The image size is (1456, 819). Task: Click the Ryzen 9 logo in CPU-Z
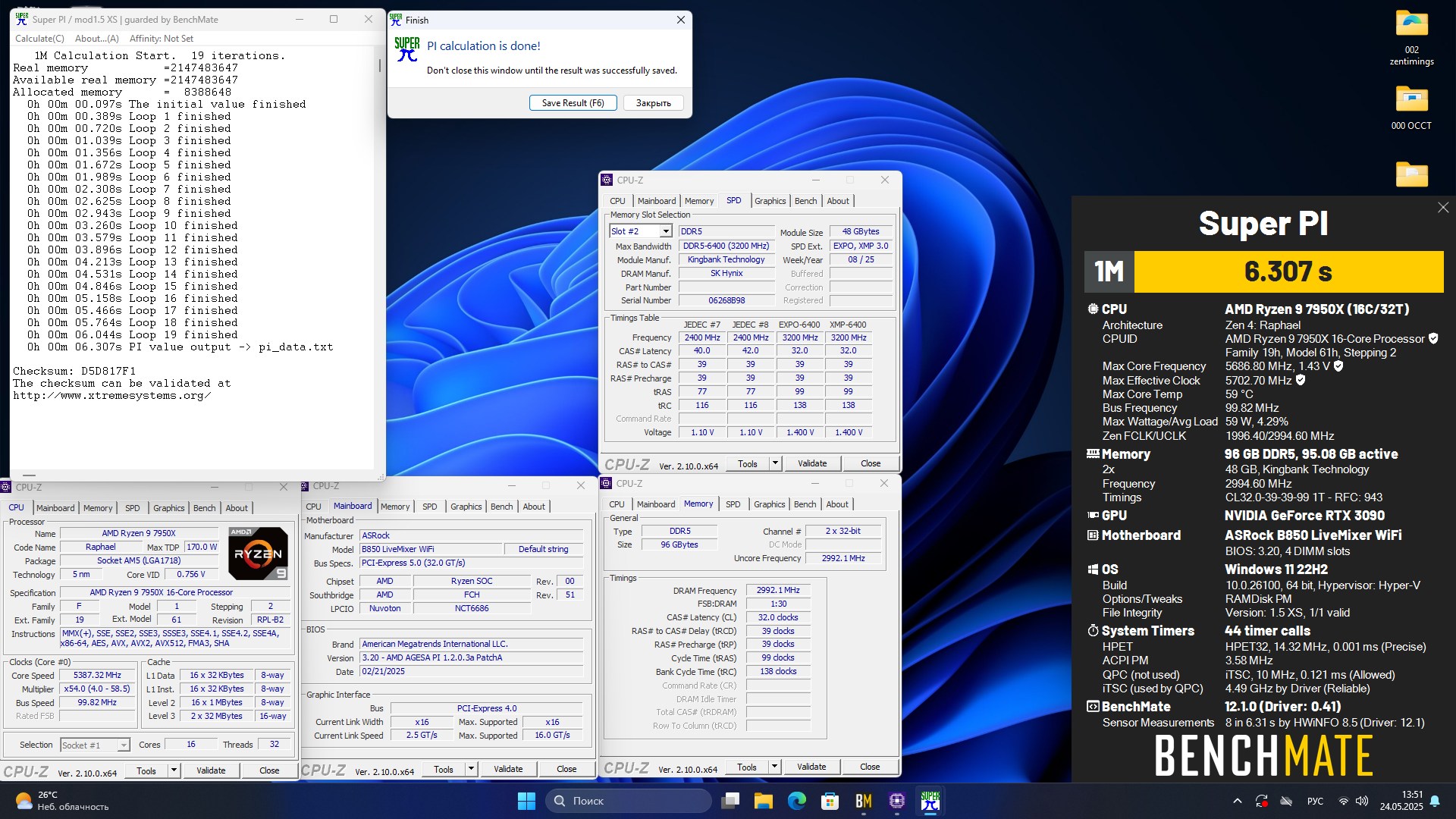click(x=258, y=554)
